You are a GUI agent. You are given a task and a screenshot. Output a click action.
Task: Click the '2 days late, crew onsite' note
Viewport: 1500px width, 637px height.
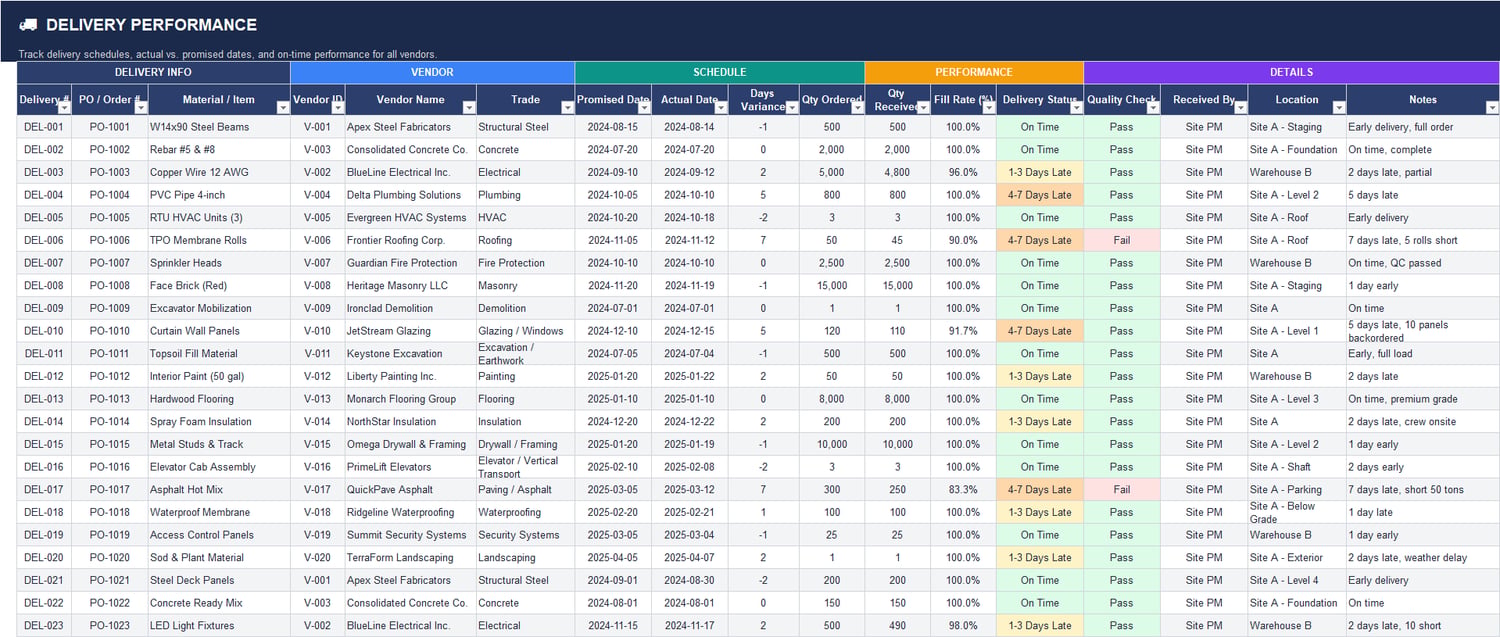click(x=1423, y=422)
